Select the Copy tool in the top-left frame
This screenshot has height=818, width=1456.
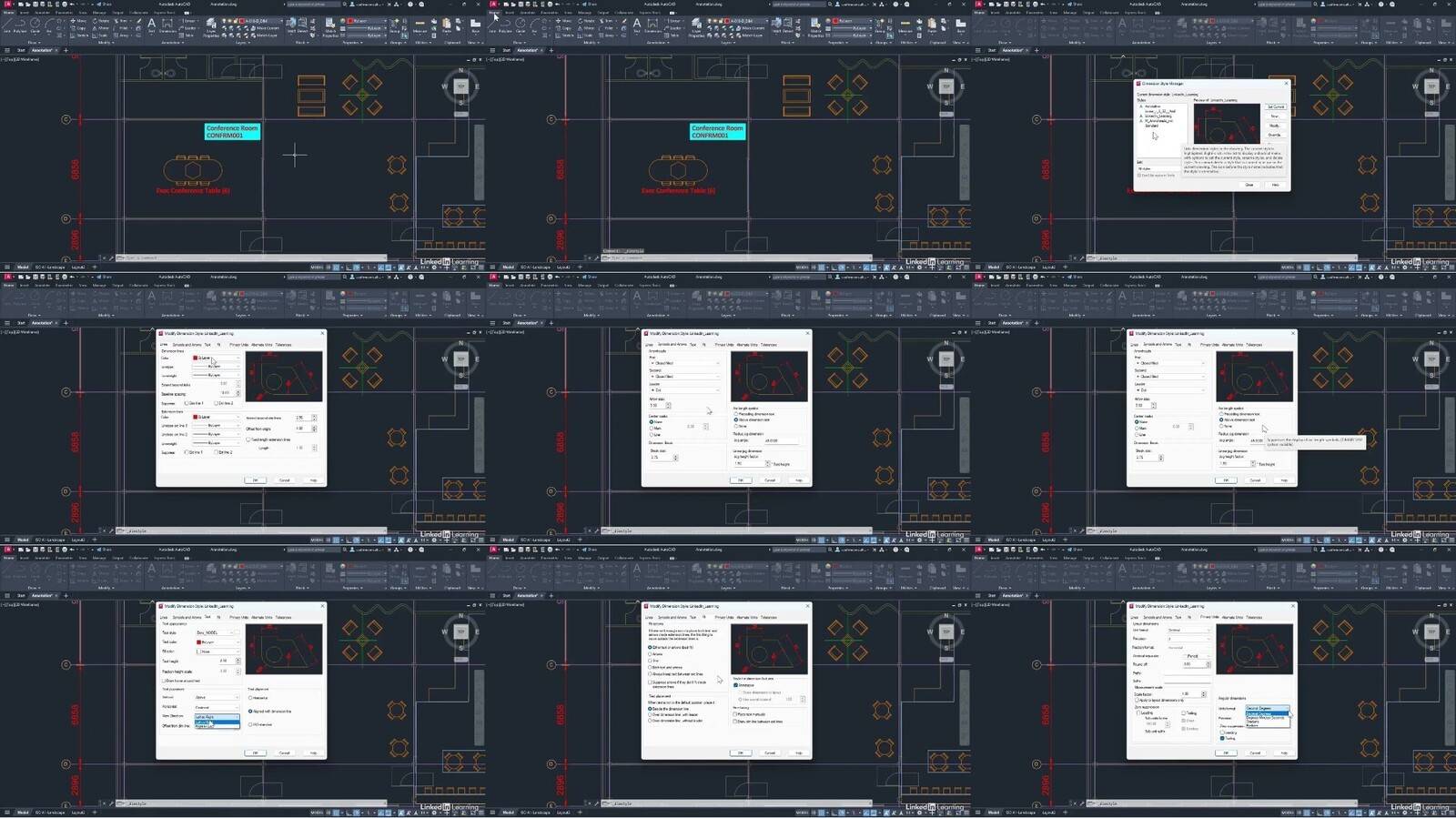(80, 27)
